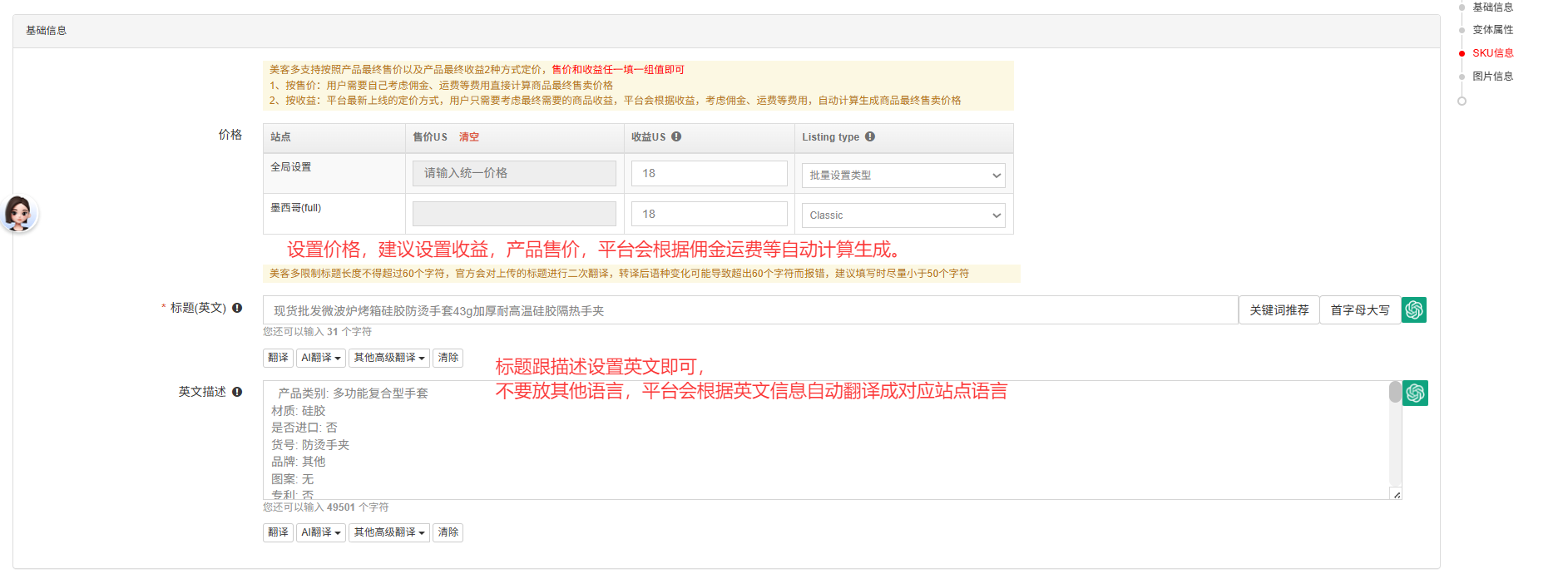The height and width of the screenshot is (574, 1568).
Task: Go to 图片信息 in the side navigation
Action: [1492, 77]
